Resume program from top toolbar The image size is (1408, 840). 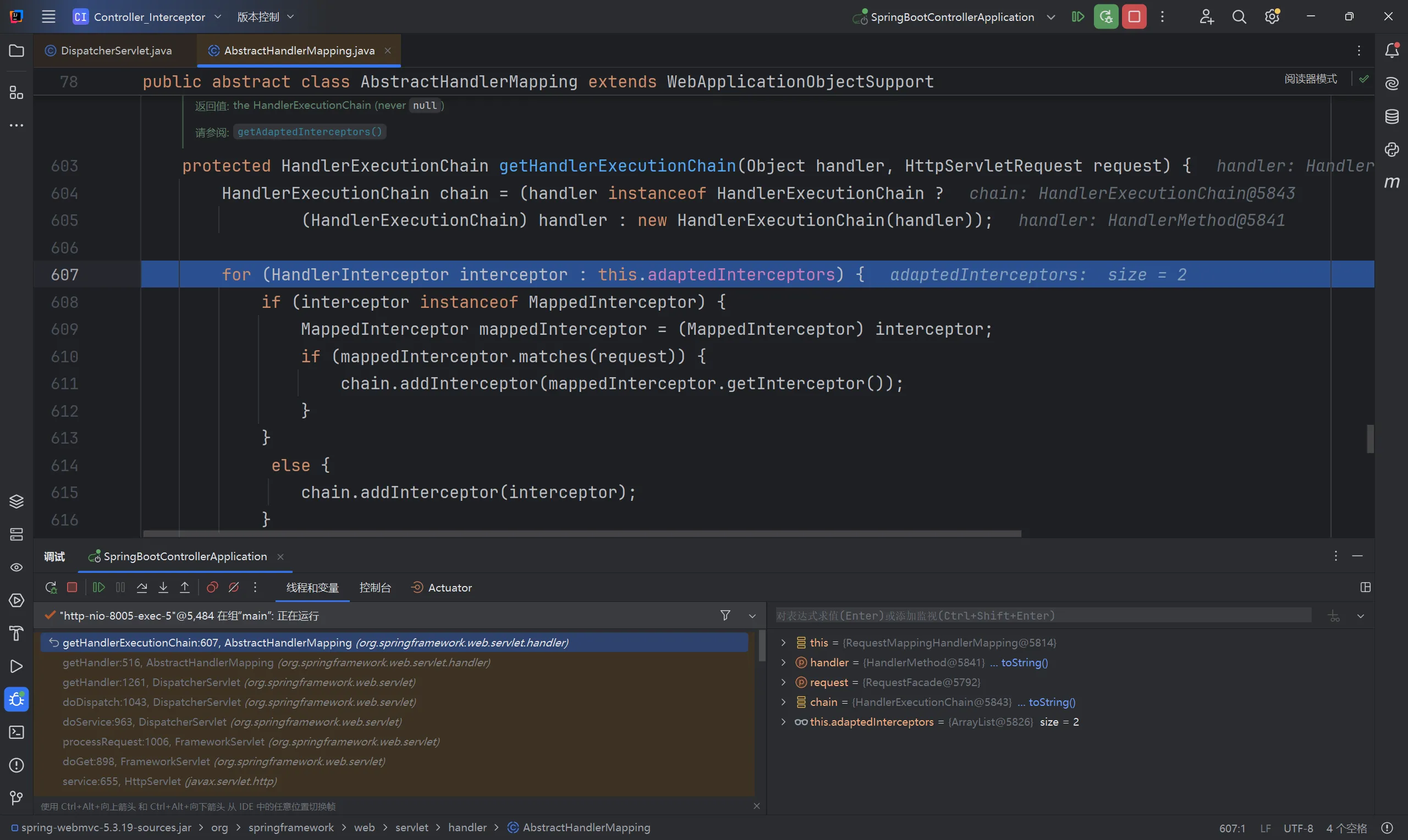point(1078,17)
